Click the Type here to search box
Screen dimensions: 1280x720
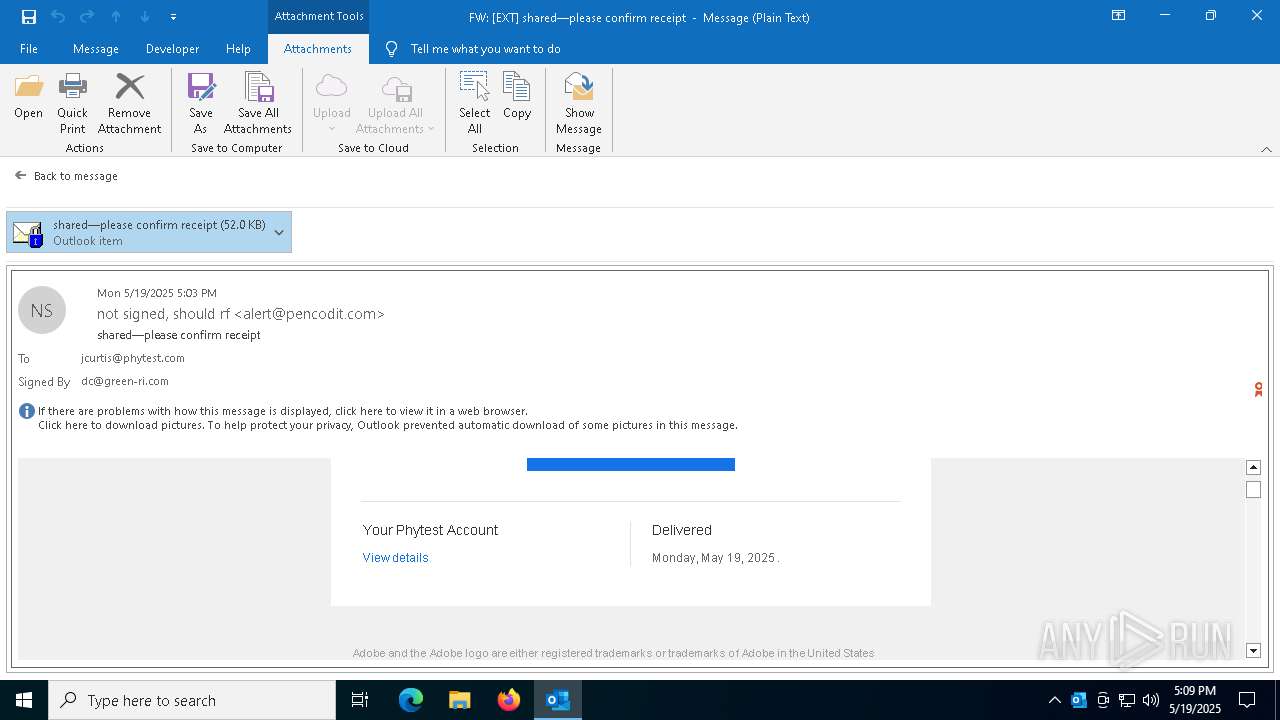pos(192,700)
